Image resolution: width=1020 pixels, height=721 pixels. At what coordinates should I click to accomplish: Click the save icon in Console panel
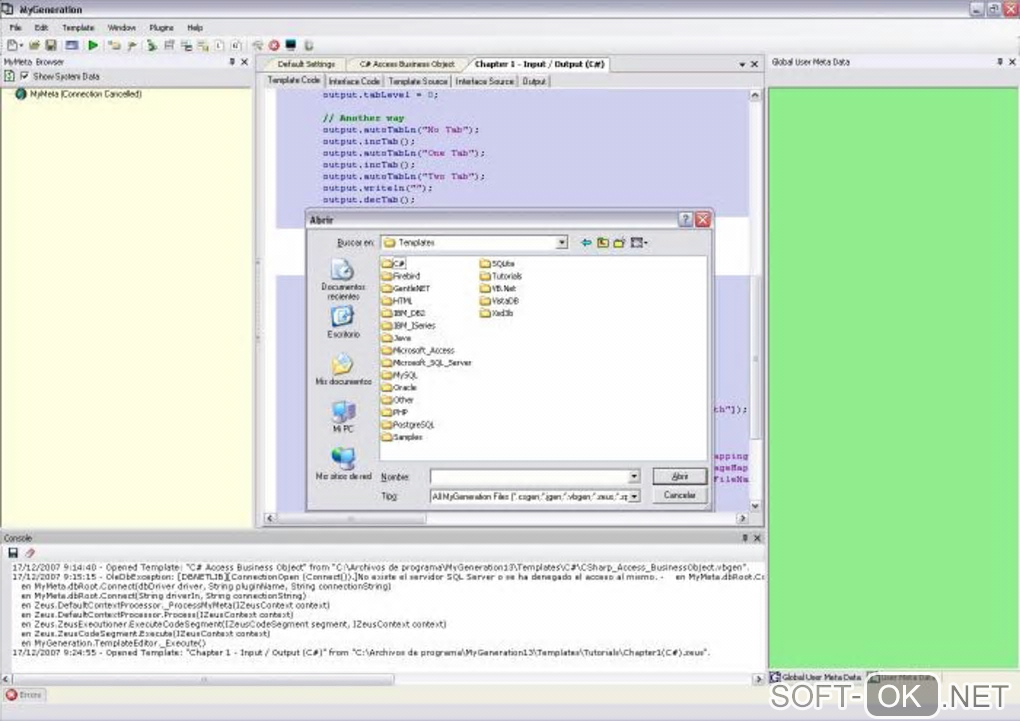[x=13, y=552]
